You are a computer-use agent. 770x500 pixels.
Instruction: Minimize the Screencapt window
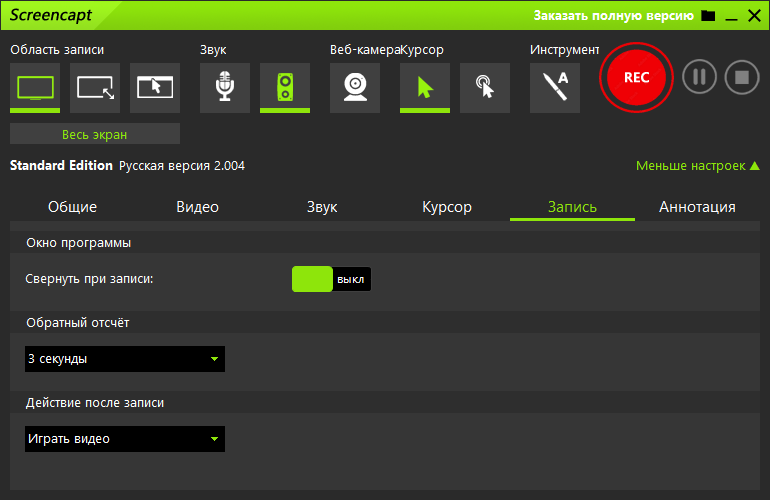732,16
